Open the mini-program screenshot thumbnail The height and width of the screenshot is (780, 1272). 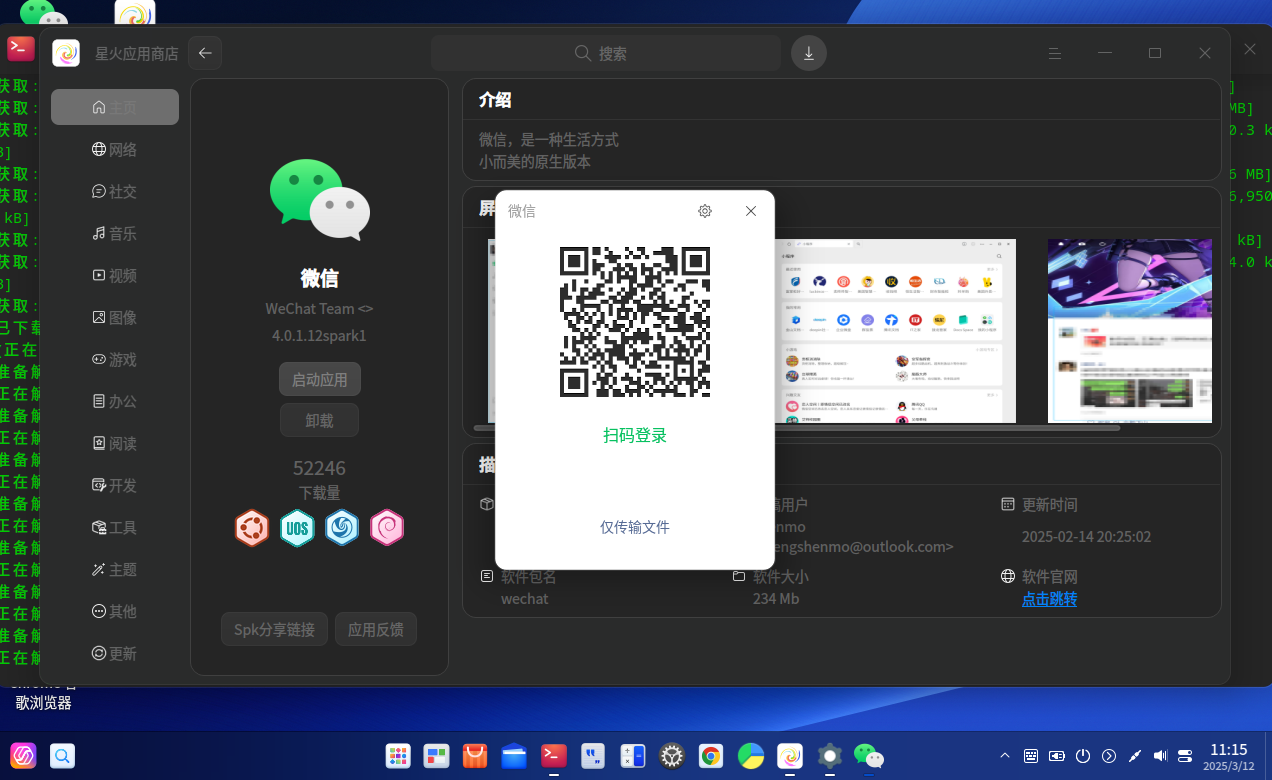tap(895, 331)
